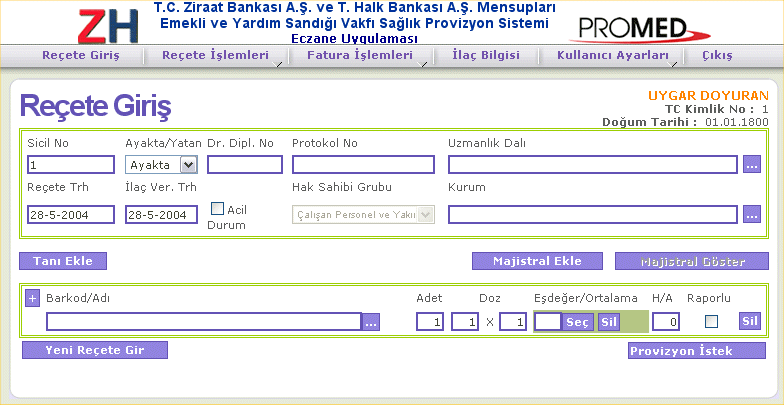784x405 pixels.
Task: Toggle the Raporlu checkbox
Action: [x=712, y=322]
